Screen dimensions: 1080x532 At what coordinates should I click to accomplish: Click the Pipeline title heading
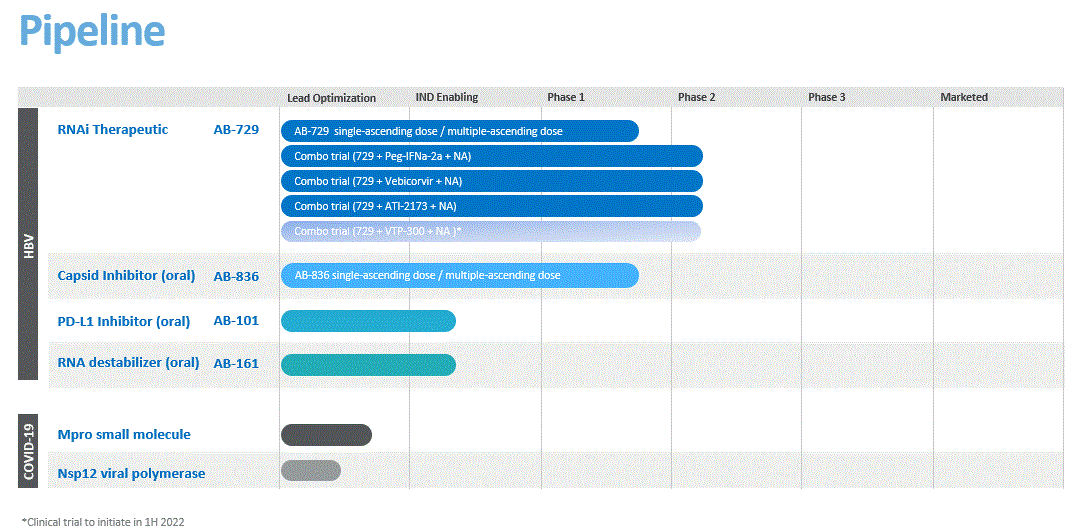(x=92, y=32)
